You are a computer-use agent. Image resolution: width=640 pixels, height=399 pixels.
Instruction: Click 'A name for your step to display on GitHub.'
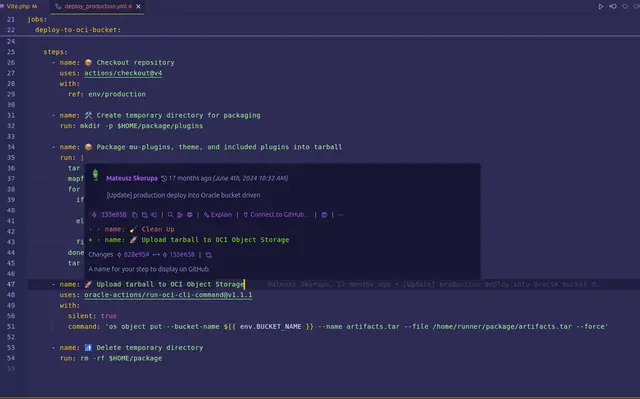coord(149,269)
